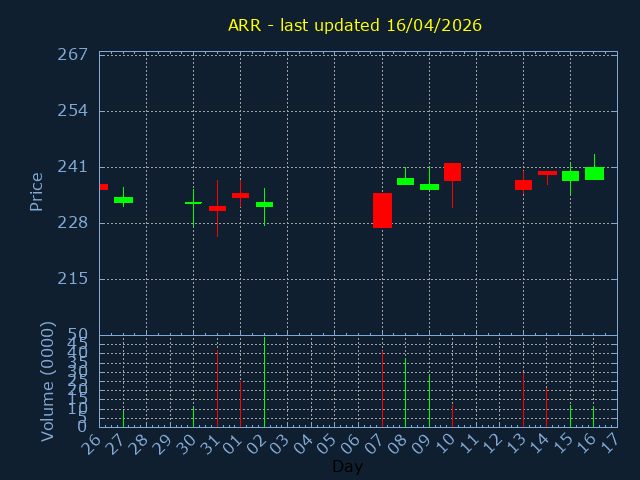The image size is (640, 480).
Task: Click the green candlestick on day 27
Action: click(x=123, y=200)
